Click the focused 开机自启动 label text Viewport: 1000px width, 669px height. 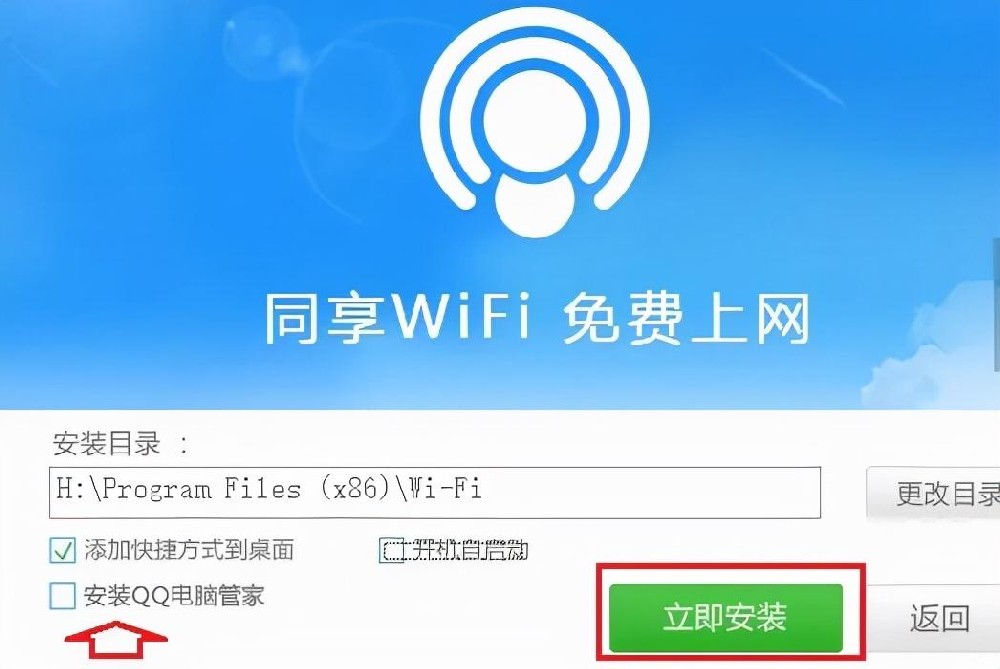pos(466,550)
